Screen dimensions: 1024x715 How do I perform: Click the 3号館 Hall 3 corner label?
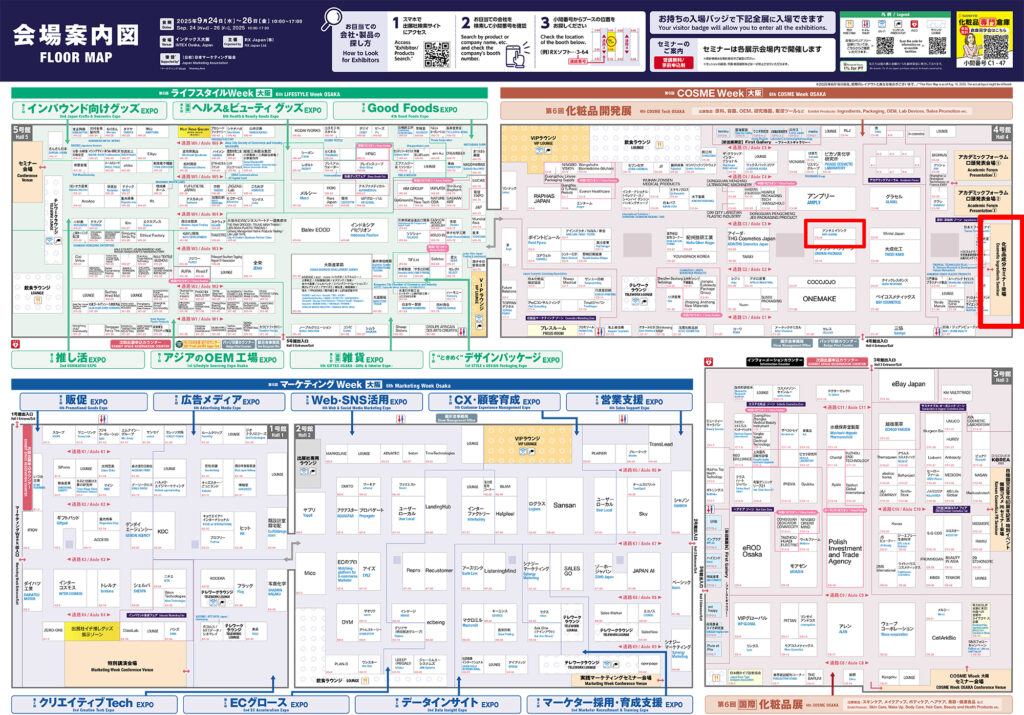click(1001, 375)
